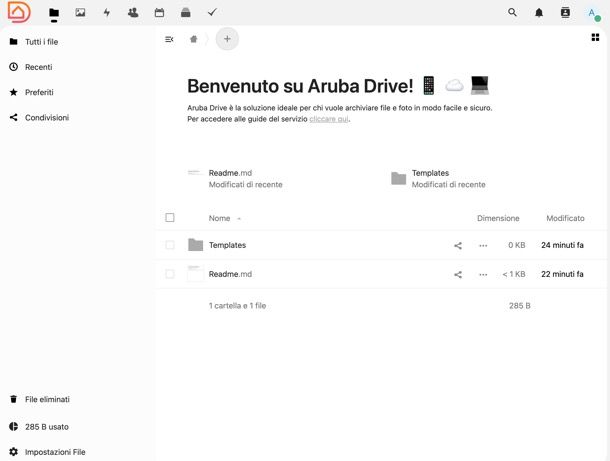
Task: Toggle the select-all checkbox
Action: (170, 217)
